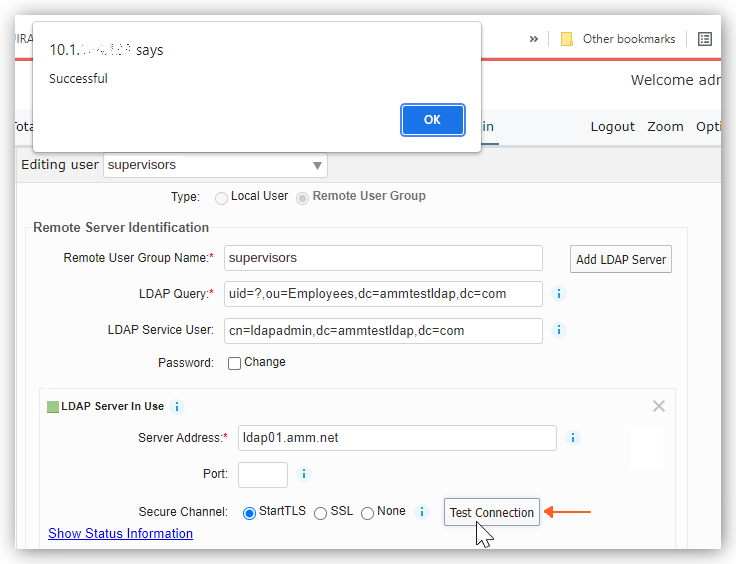Show info for LDAP Server In Use

coord(177,406)
